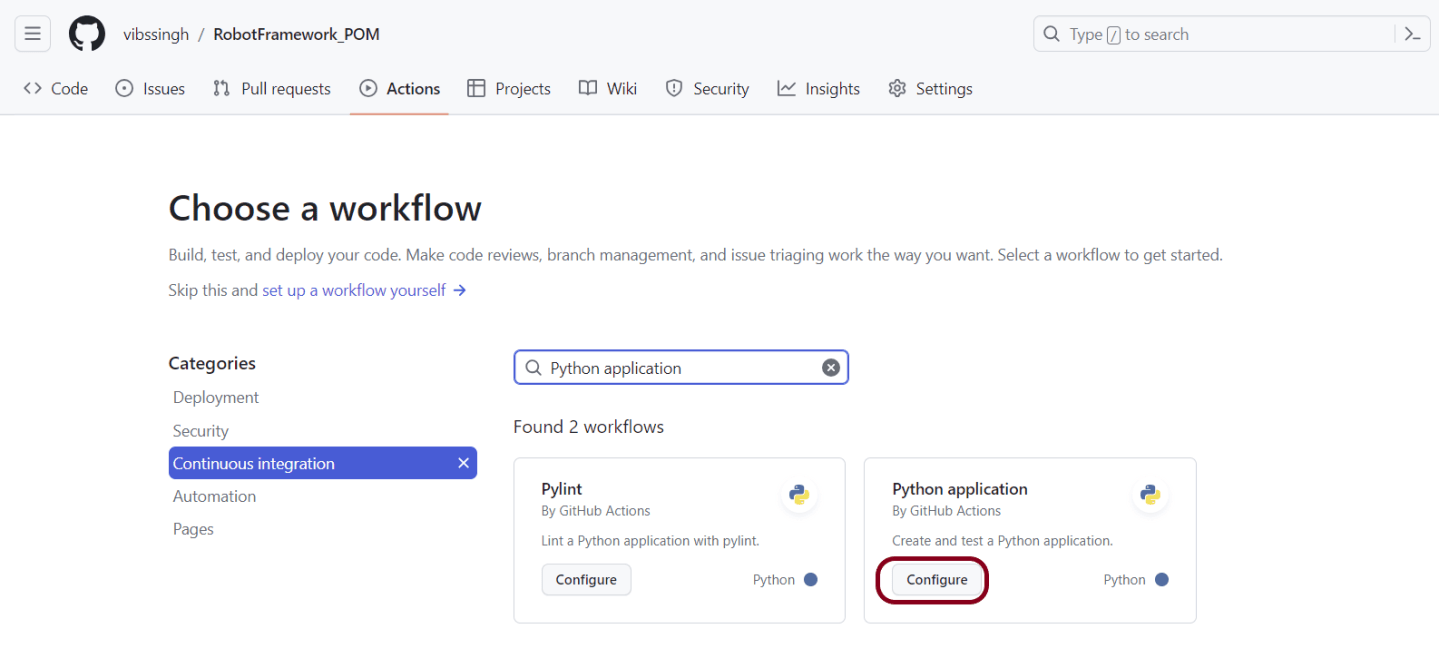Select the Pages category

pyautogui.click(x=193, y=529)
